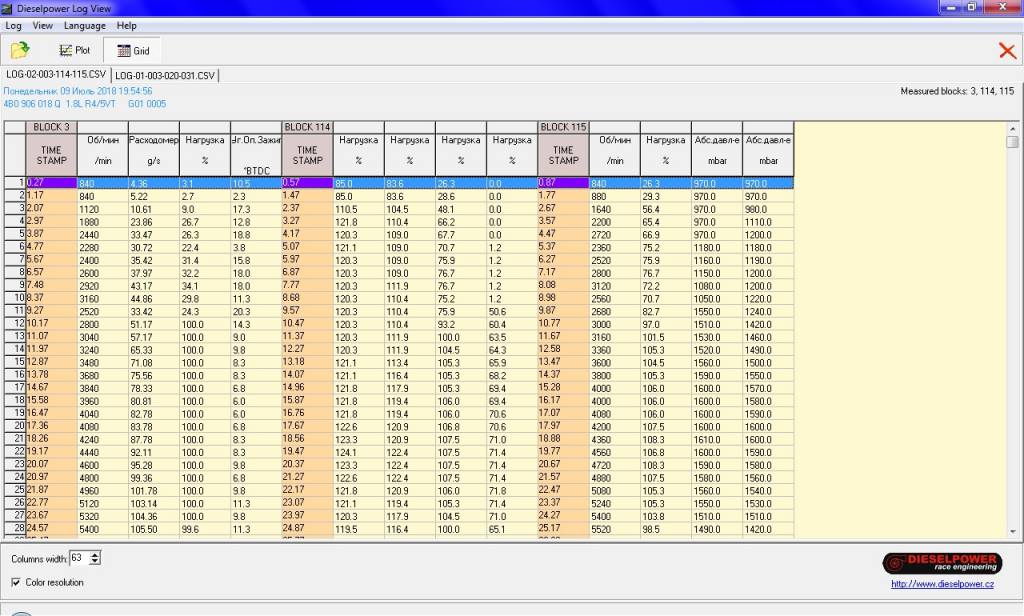
Task: Increase columns width with up arrow
Action: tap(95, 554)
